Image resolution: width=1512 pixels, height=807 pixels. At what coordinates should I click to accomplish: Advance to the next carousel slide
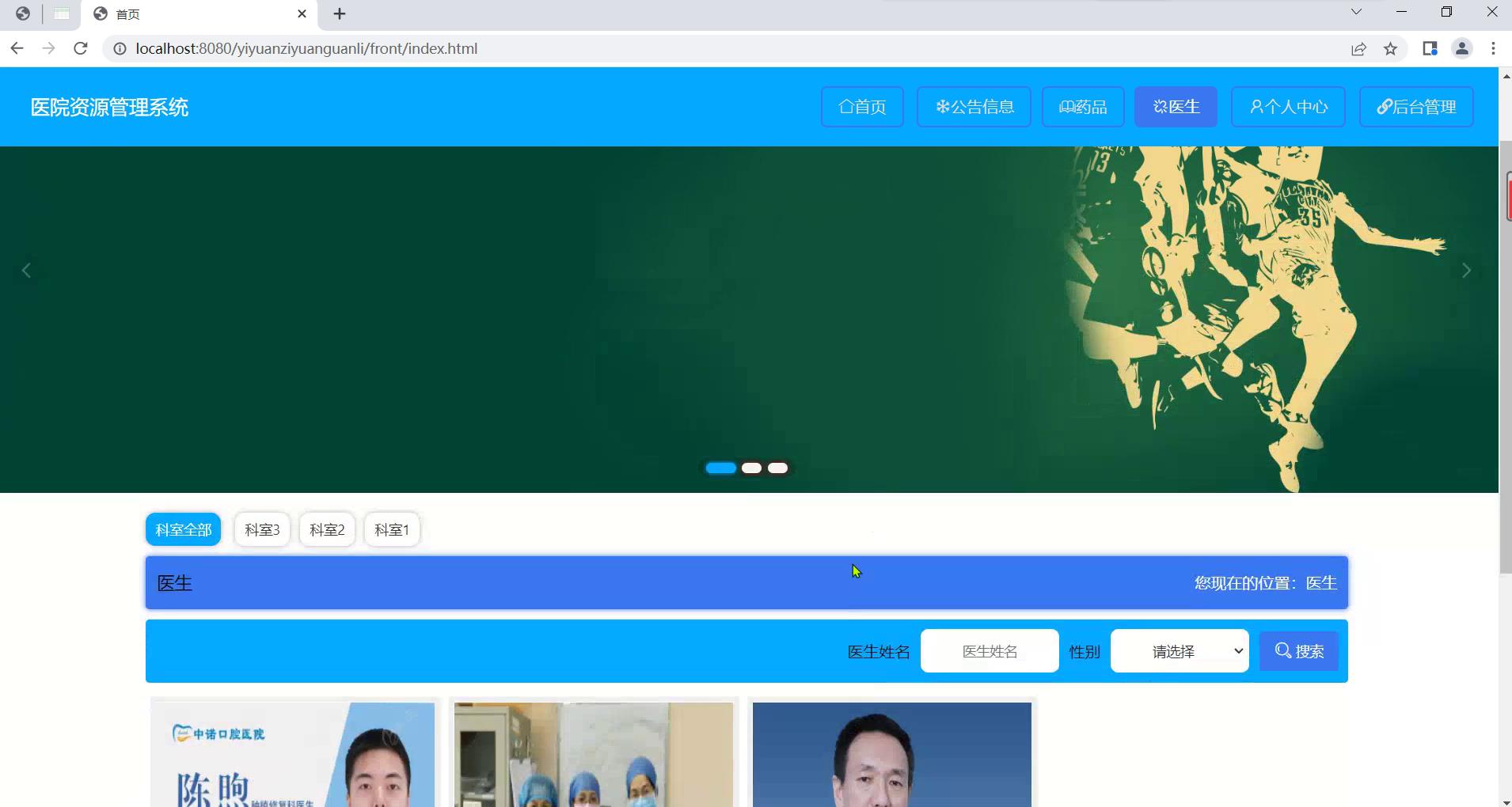(1466, 271)
